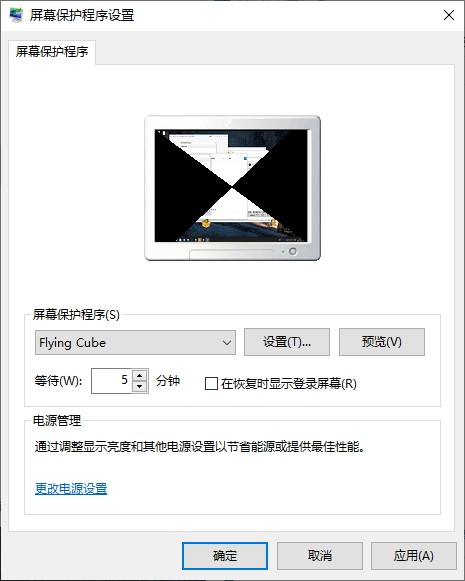Close the 屏幕保护程序设置 dialog

pos(449,15)
